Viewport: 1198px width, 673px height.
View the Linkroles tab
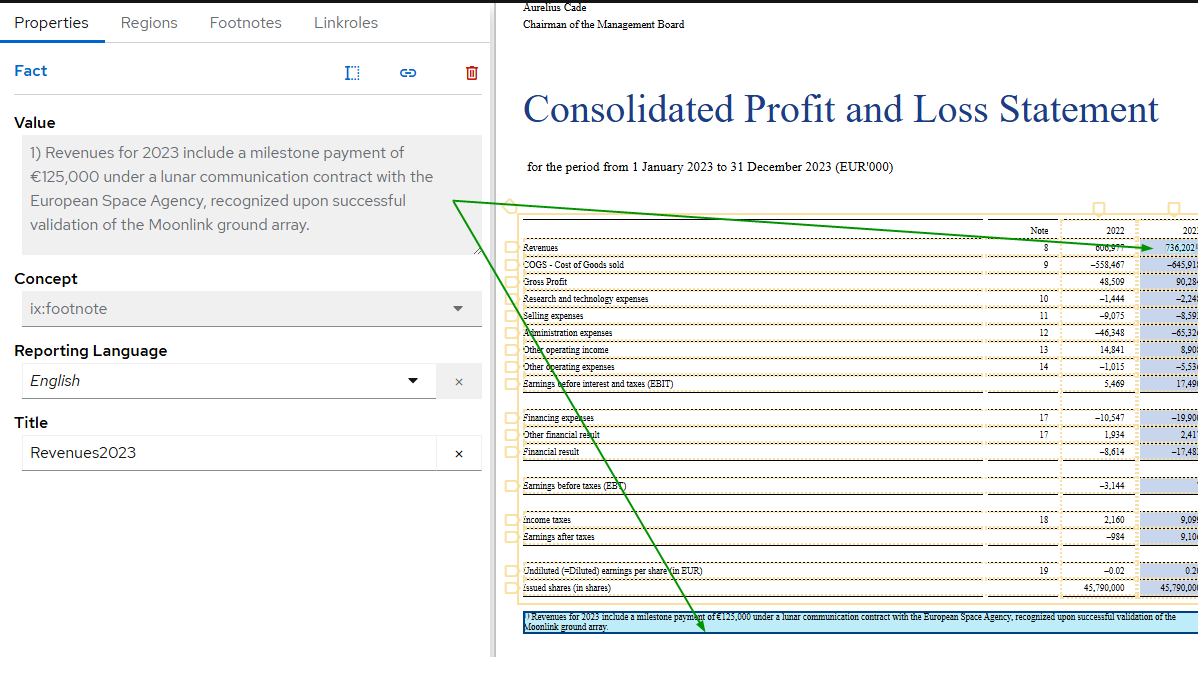[x=346, y=22]
